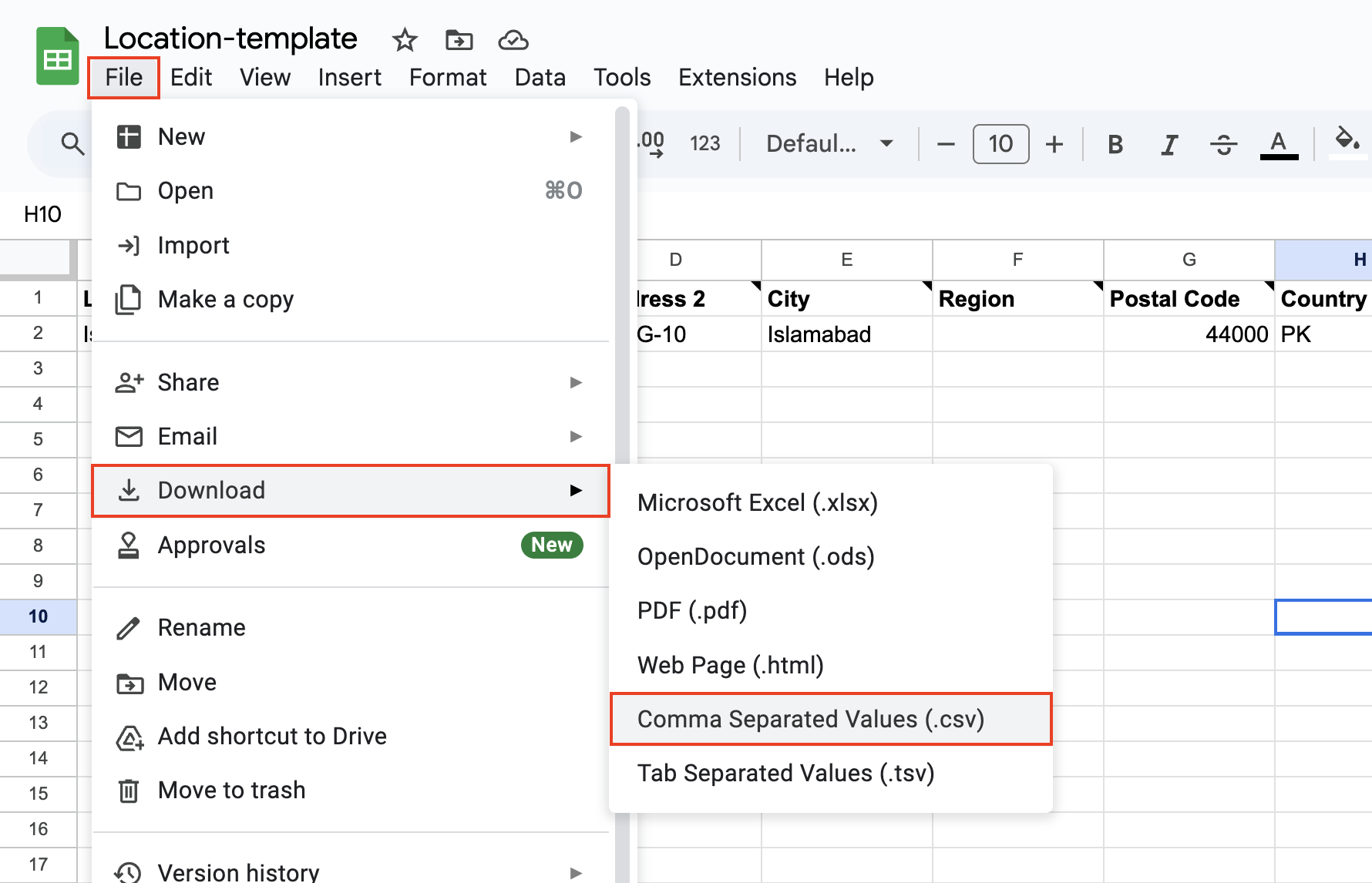Screen dimensions: 1372x883
Task: Toggle bold formatting
Action: click(1115, 144)
